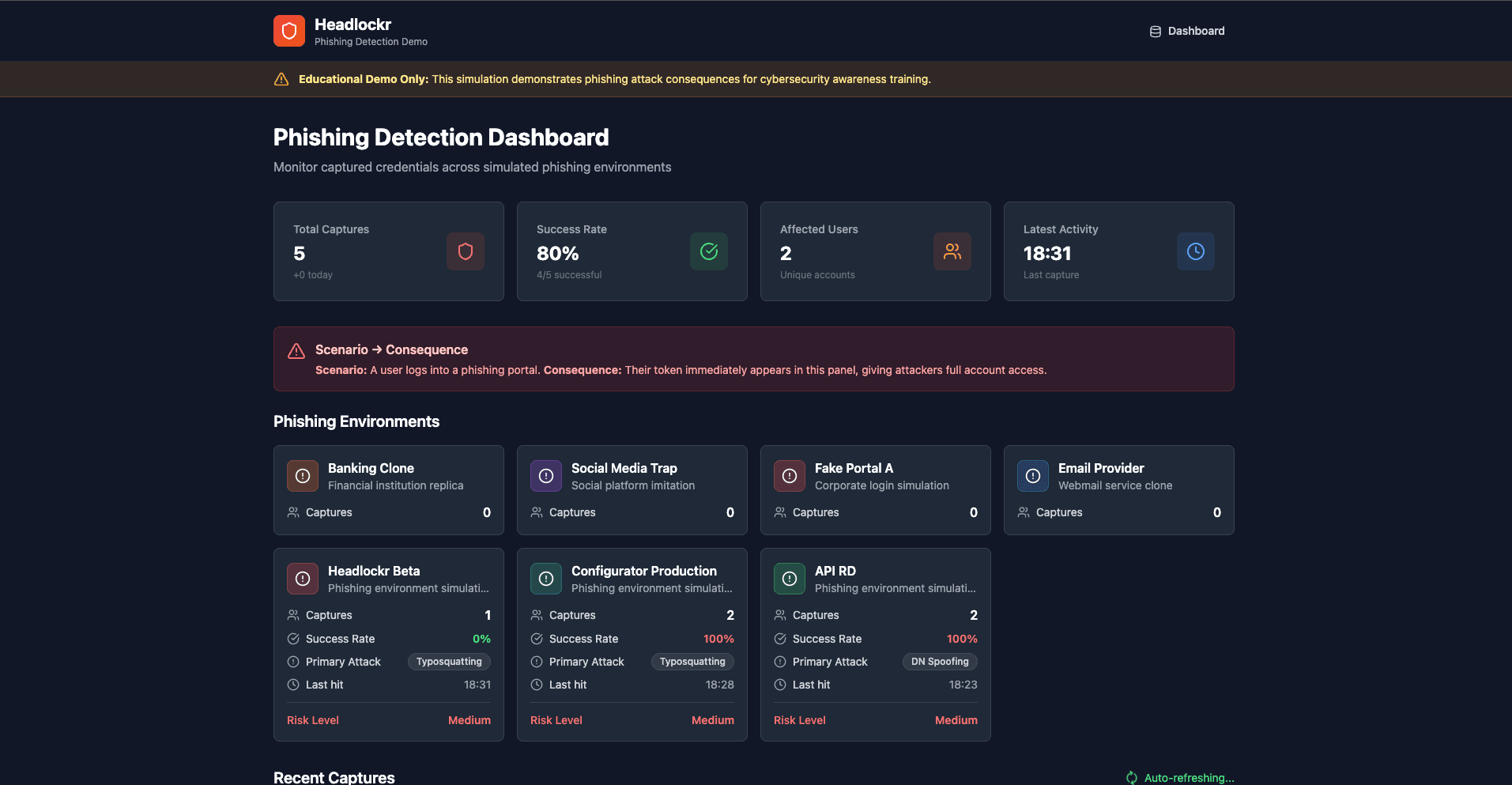Click the Fake Portal A environment icon
The height and width of the screenshot is (785, 1512).
[x=790, y=476]
